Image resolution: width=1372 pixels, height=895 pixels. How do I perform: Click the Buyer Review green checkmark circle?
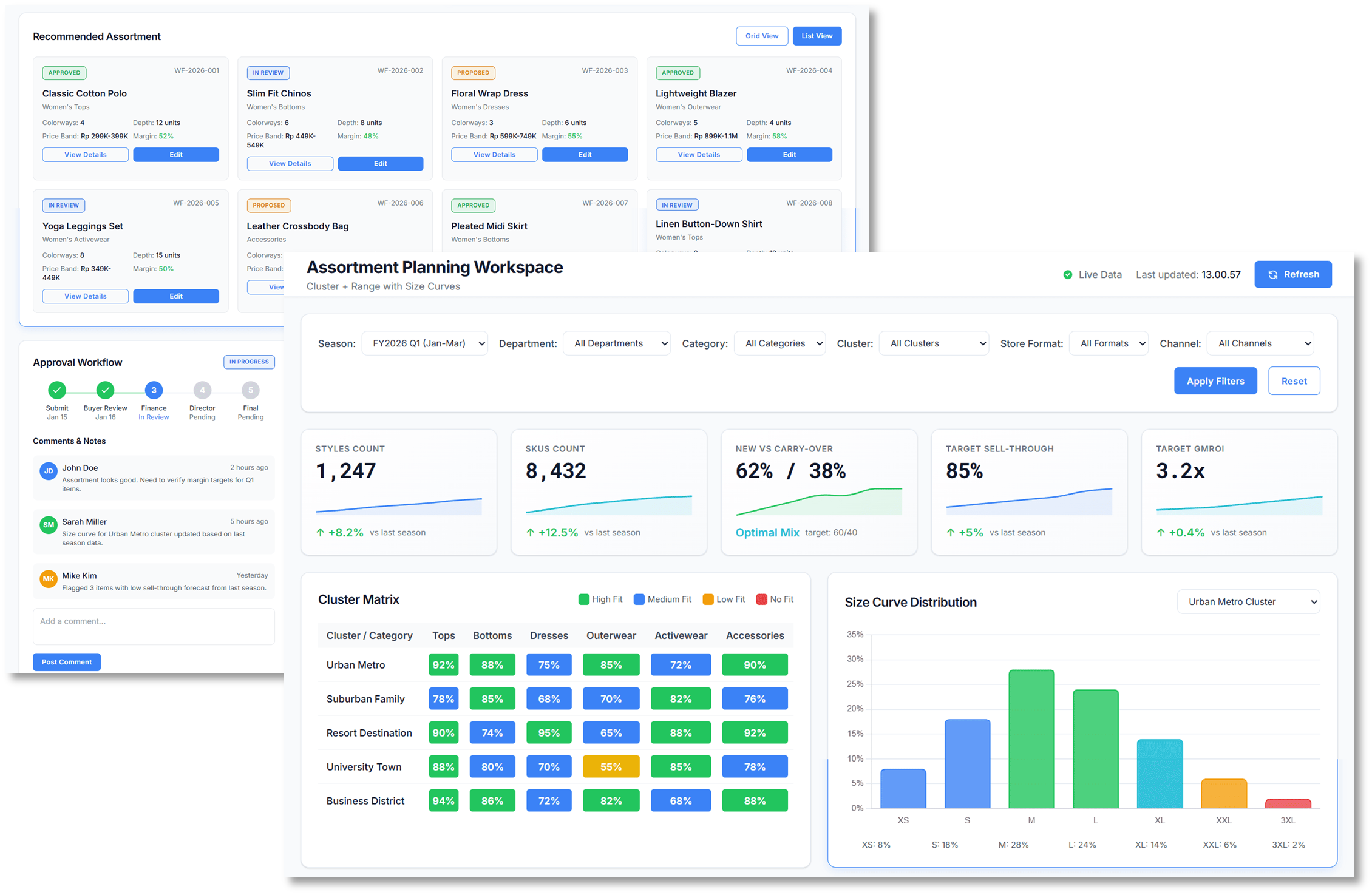pyautogui.click(x=105, y=390)
